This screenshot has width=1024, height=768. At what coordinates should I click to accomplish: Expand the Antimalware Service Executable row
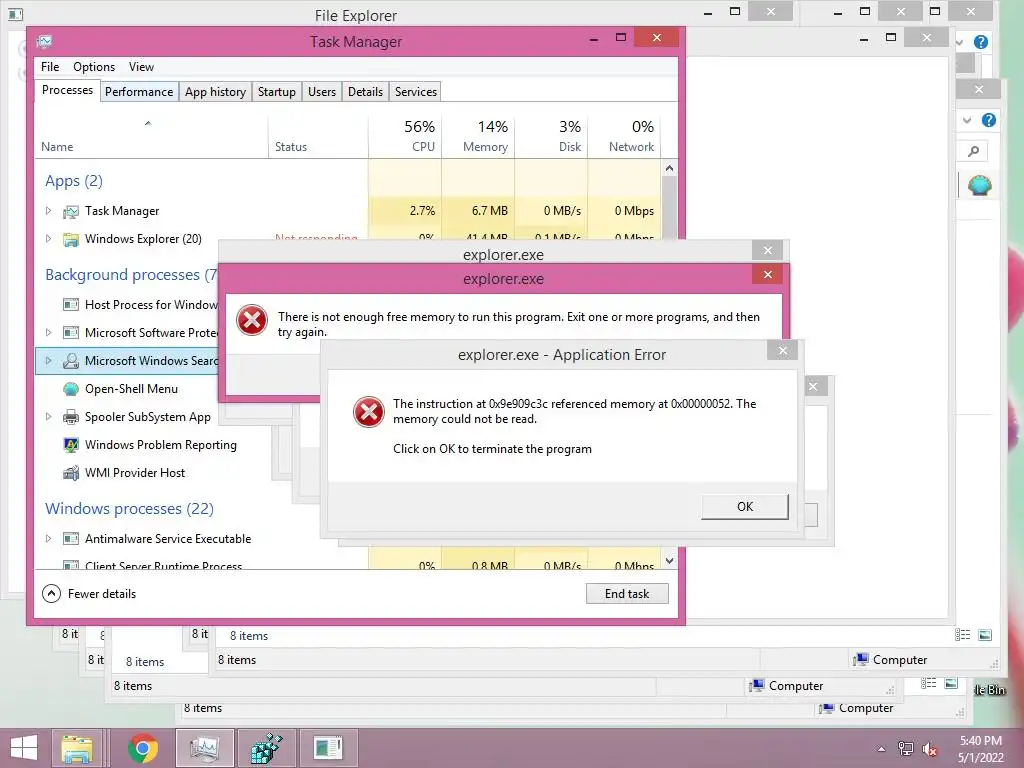(x=48, y=539)
